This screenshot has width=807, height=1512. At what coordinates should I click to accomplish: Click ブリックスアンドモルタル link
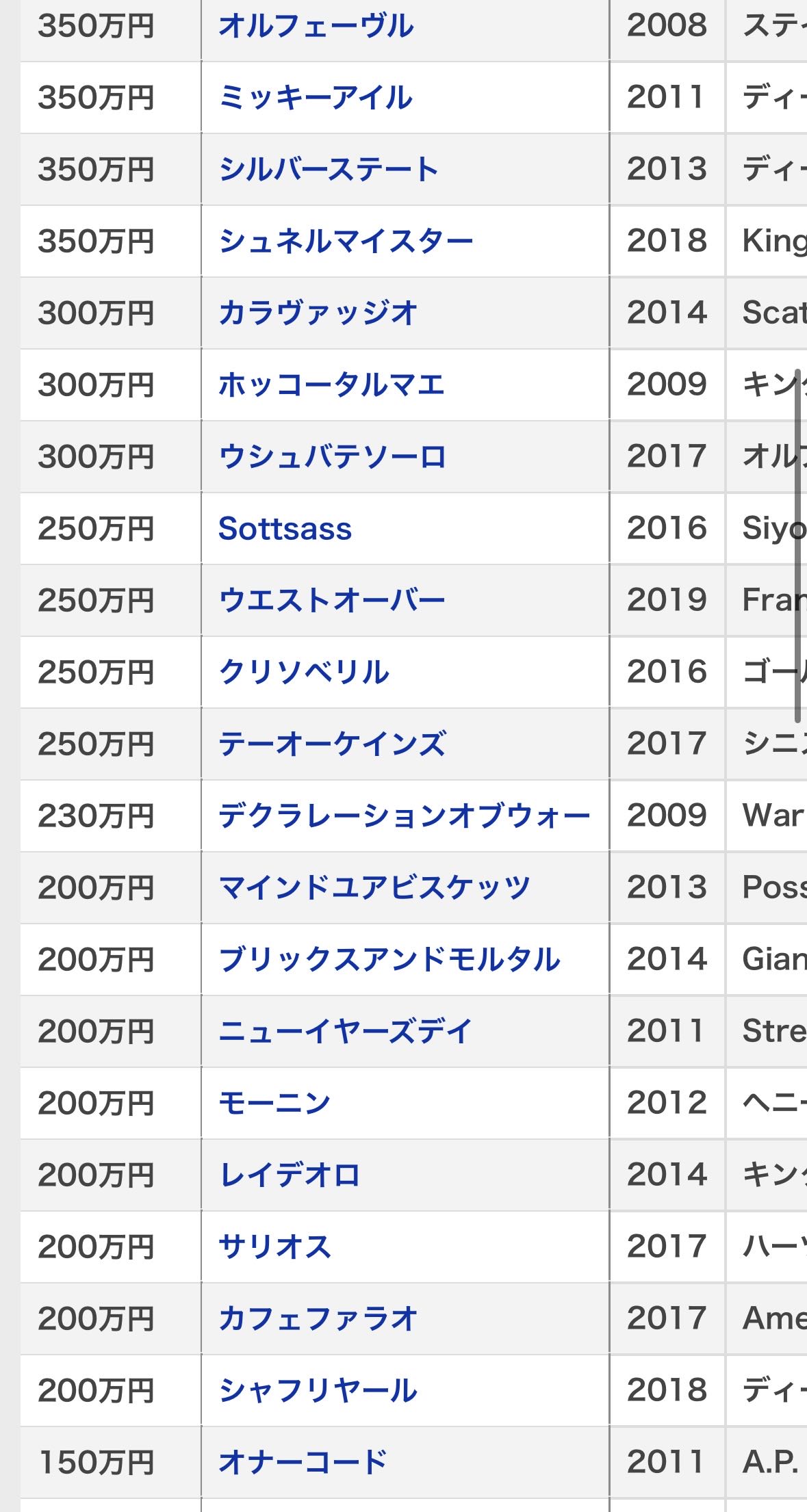click(389, 960)
